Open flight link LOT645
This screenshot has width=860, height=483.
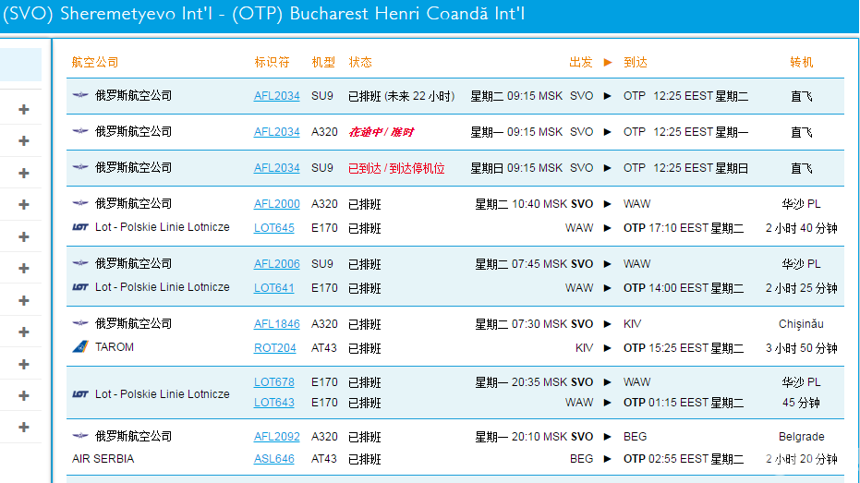274,228
